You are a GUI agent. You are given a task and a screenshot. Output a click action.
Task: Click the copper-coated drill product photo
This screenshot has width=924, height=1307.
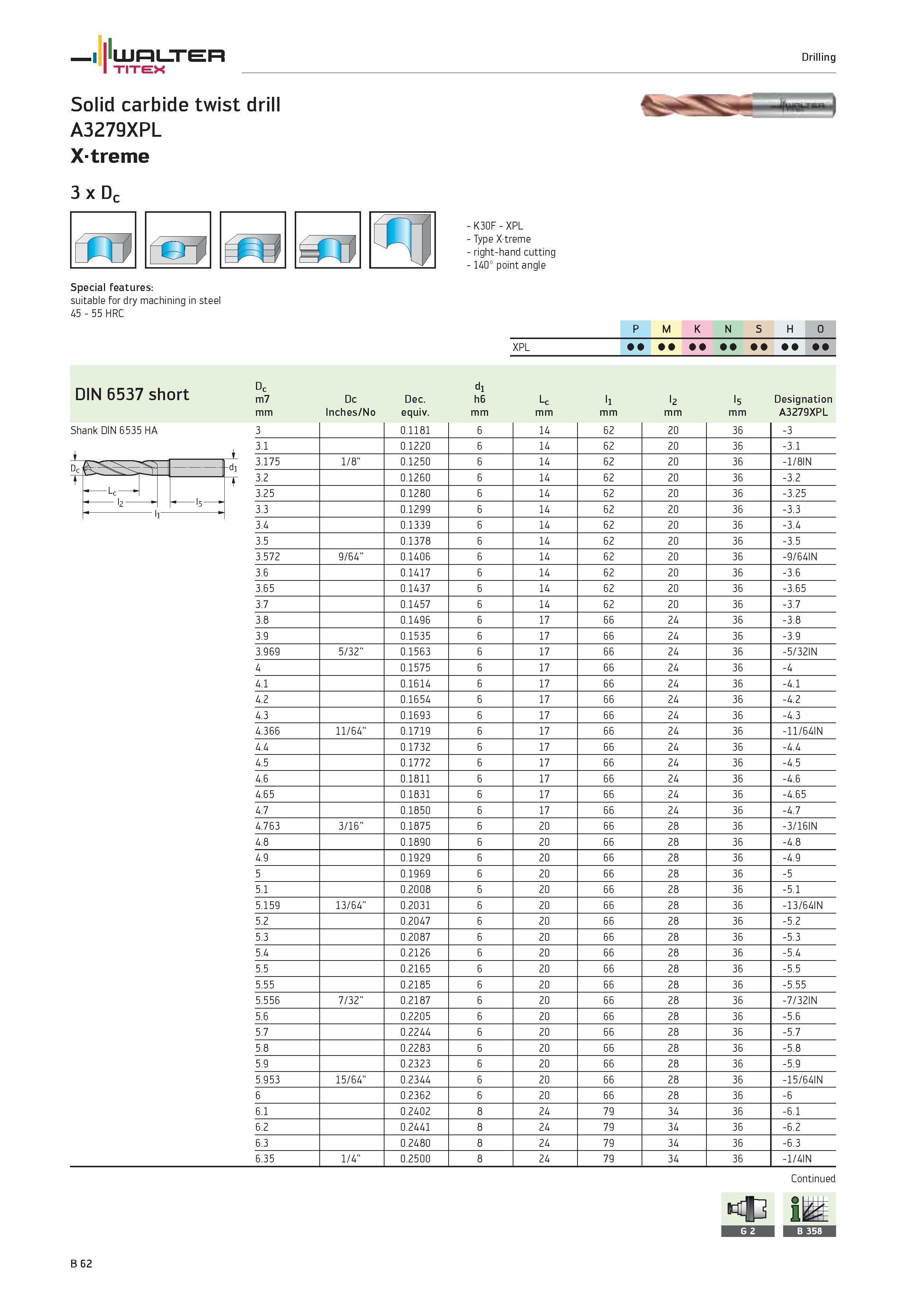(738, 105)
